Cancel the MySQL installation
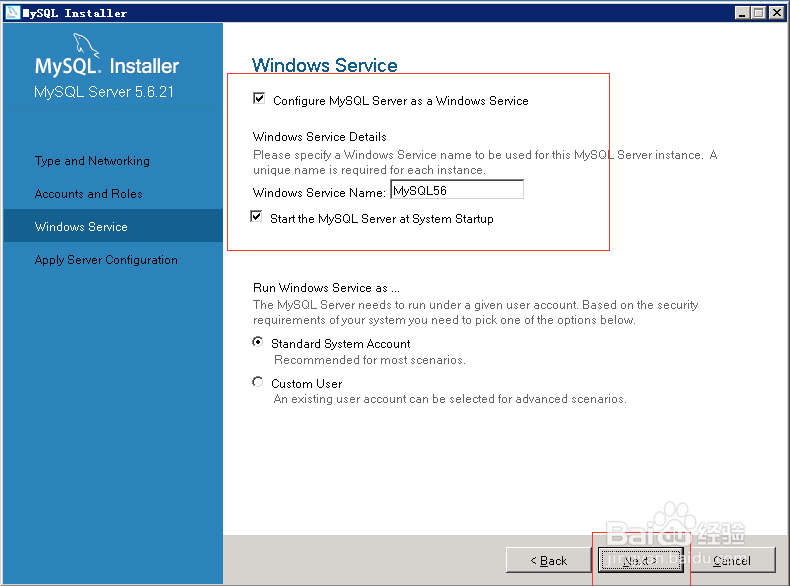Viewport: 790px width, 586px height. point(732,560)
